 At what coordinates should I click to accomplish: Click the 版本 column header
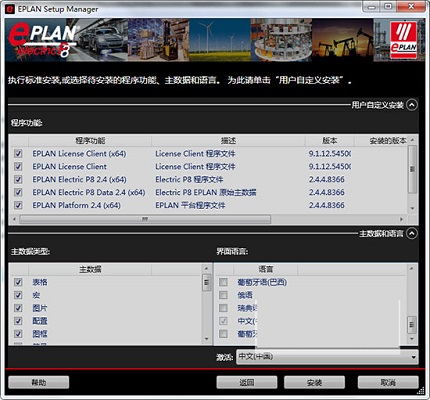point(329,141)
